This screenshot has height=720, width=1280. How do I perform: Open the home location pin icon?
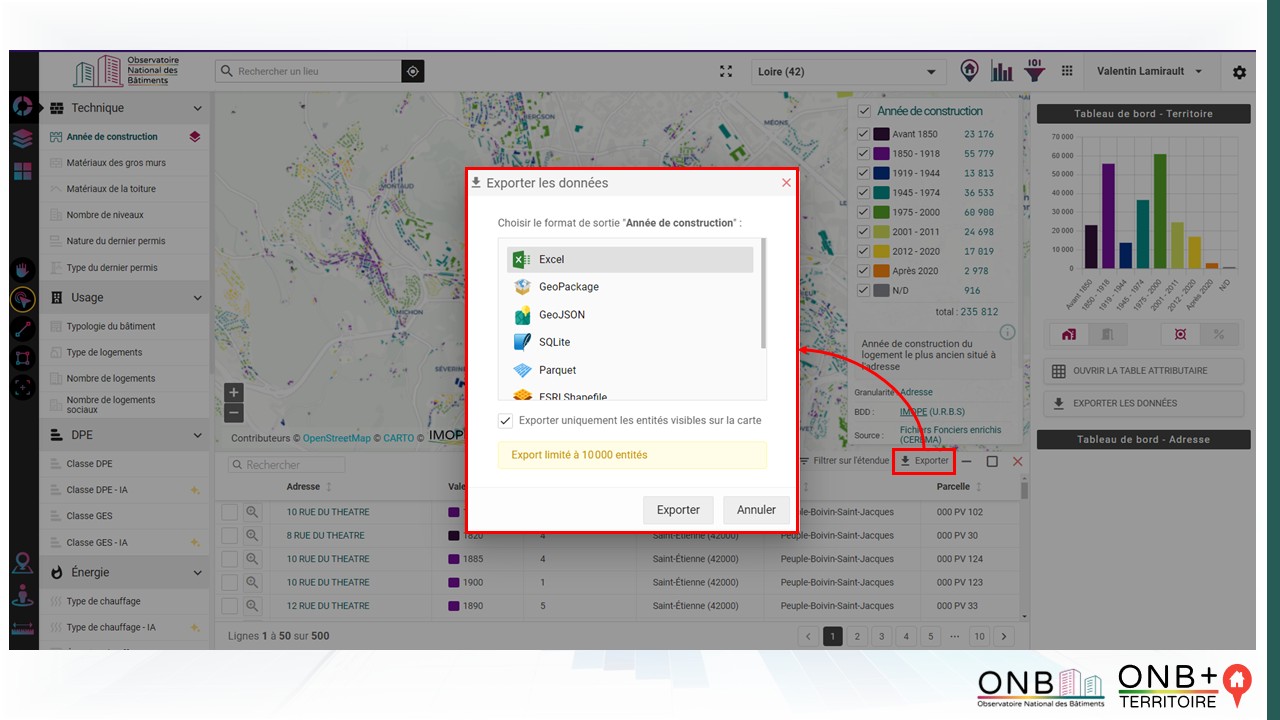click(x=969, y=71)
